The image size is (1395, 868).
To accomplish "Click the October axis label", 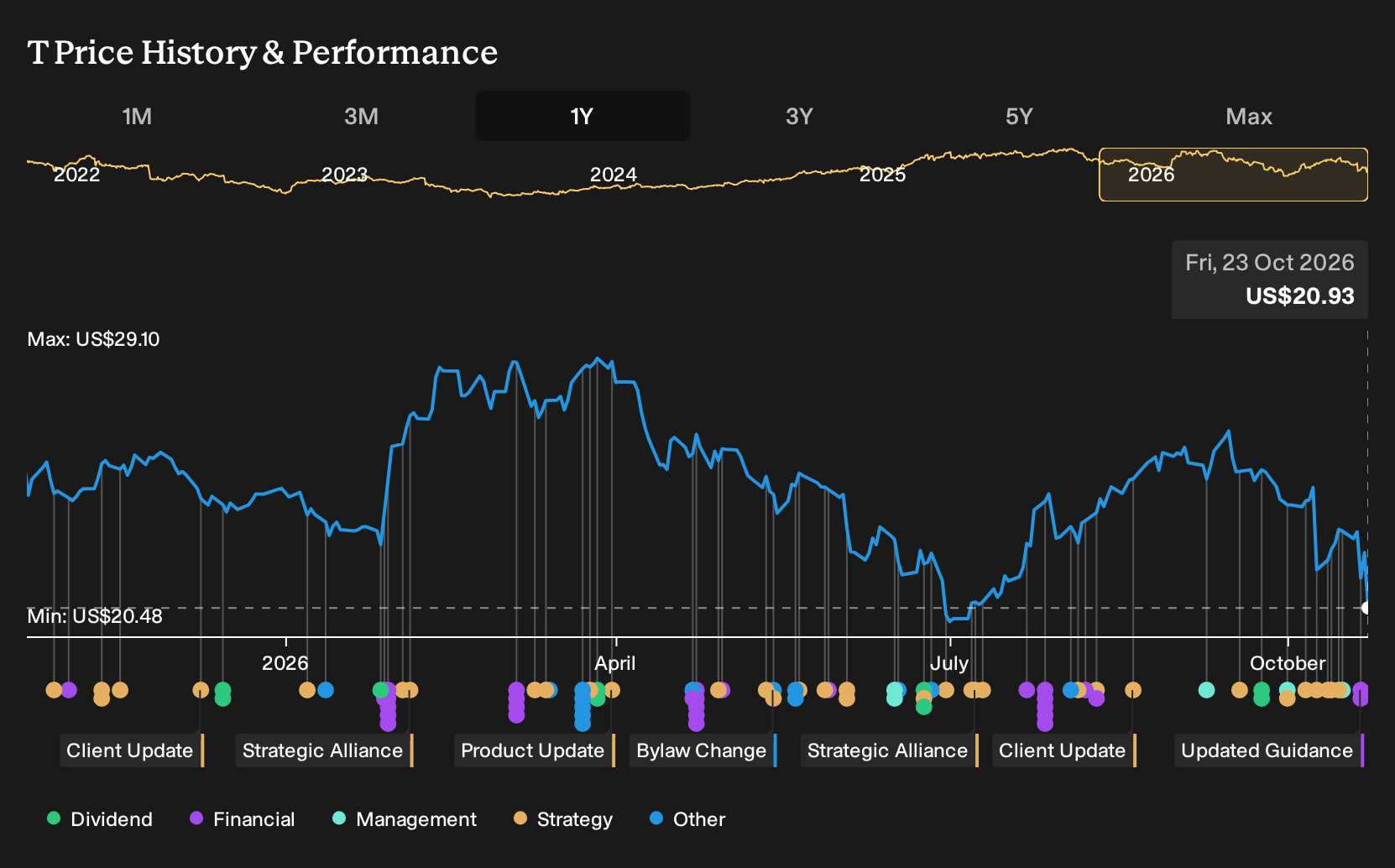I will (x=1288, y=663).
